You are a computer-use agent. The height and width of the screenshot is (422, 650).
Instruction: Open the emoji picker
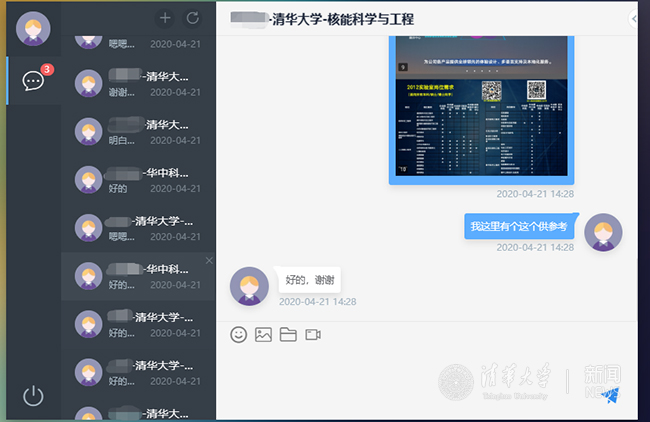click(x=238, y=335)
